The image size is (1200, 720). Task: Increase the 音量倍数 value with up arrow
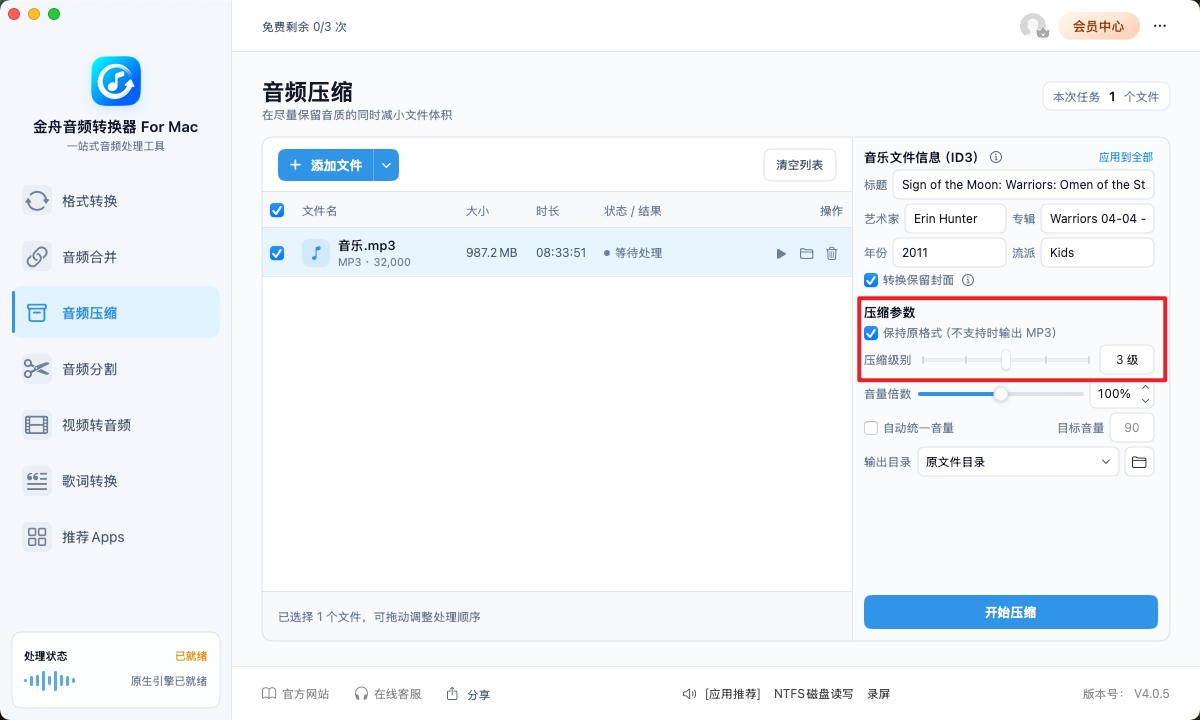tap(1146, 388)
